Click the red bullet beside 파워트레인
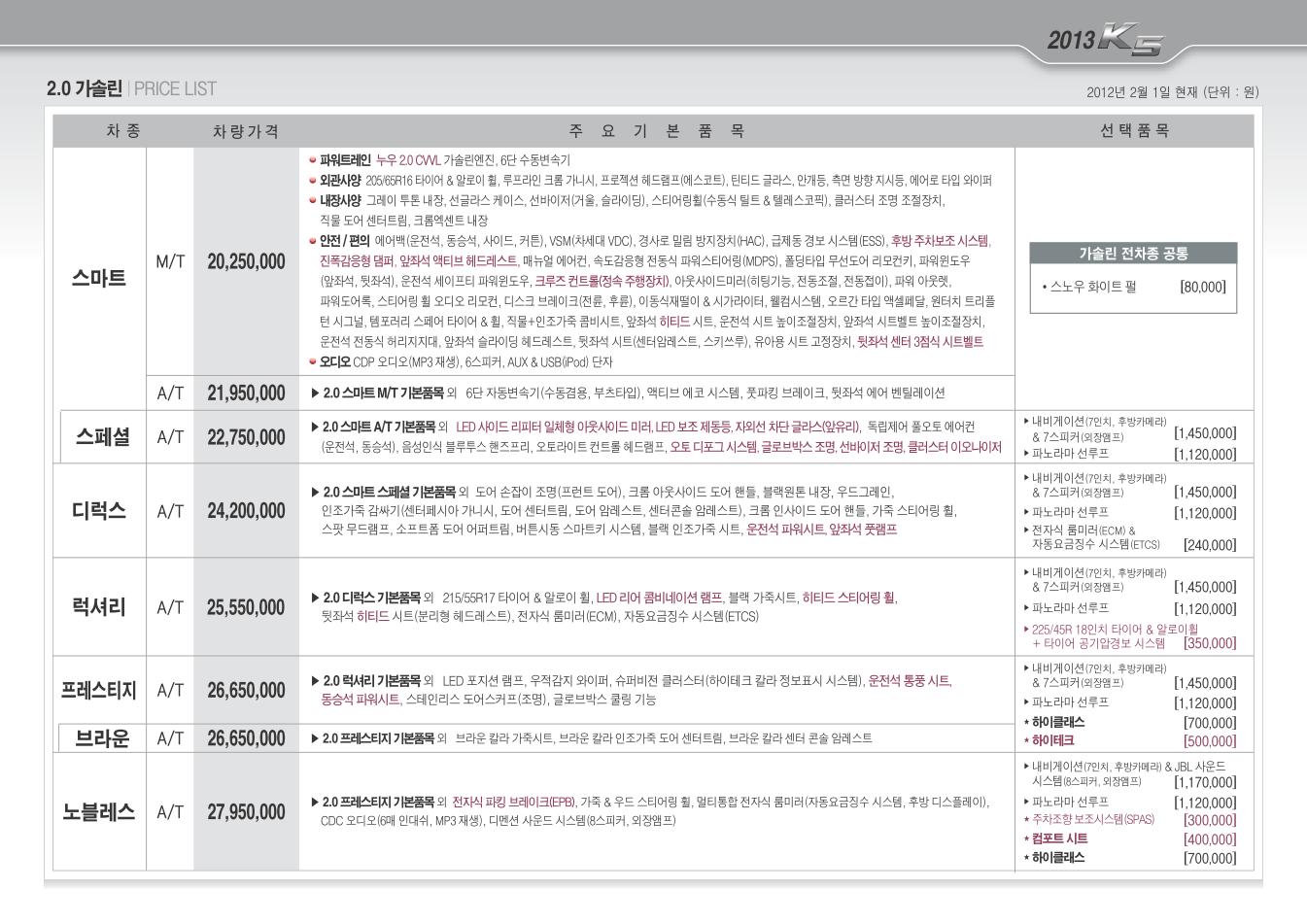 tap(312, 160)
